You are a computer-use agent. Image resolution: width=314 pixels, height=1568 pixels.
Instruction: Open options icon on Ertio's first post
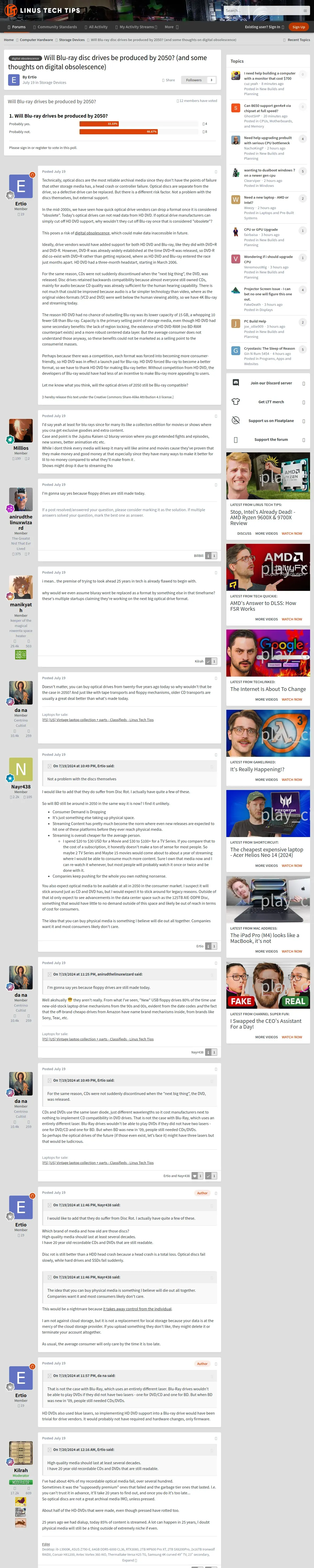216,172
